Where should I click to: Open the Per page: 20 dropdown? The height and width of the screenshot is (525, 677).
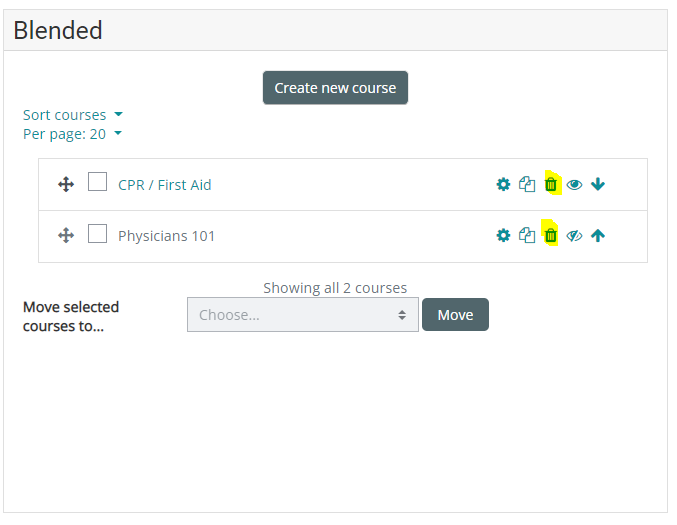click(x=72, y=134)
